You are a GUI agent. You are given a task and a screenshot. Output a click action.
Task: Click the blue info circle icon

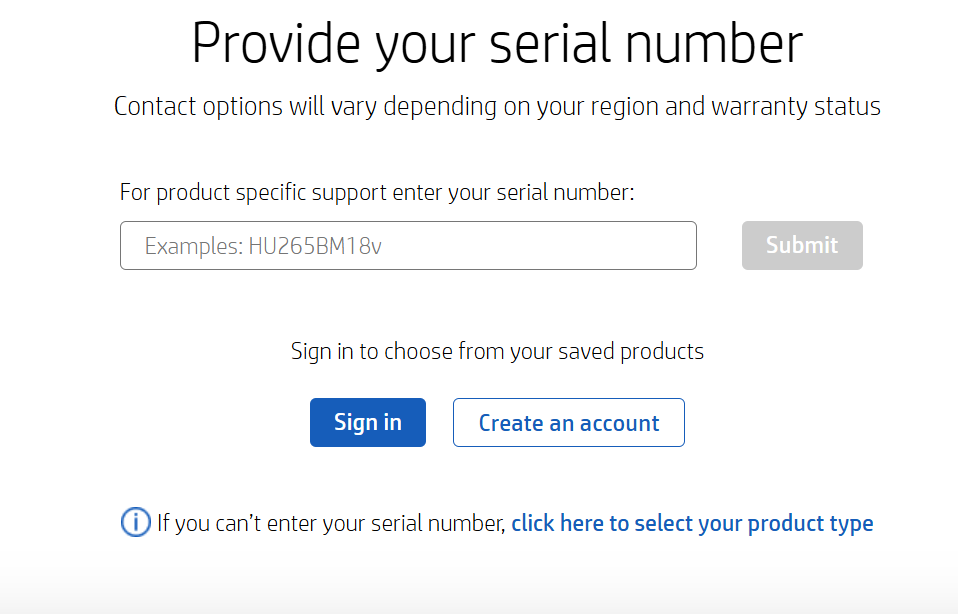[135, 522]
